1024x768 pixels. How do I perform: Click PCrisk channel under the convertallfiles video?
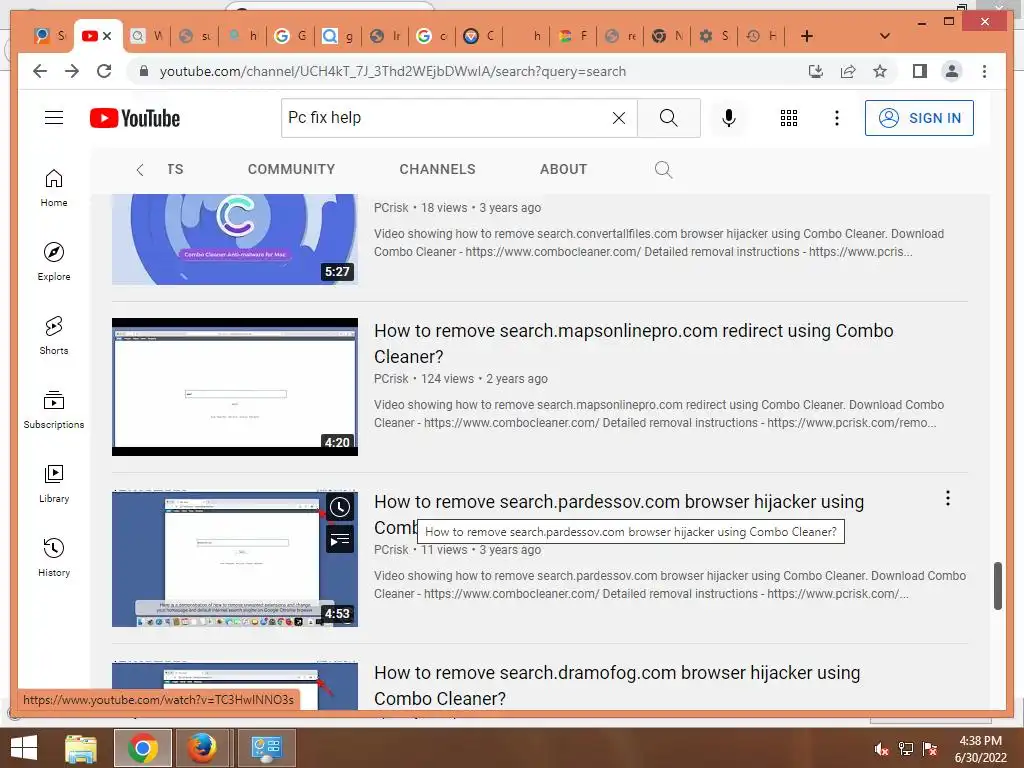tap(391, 208)
